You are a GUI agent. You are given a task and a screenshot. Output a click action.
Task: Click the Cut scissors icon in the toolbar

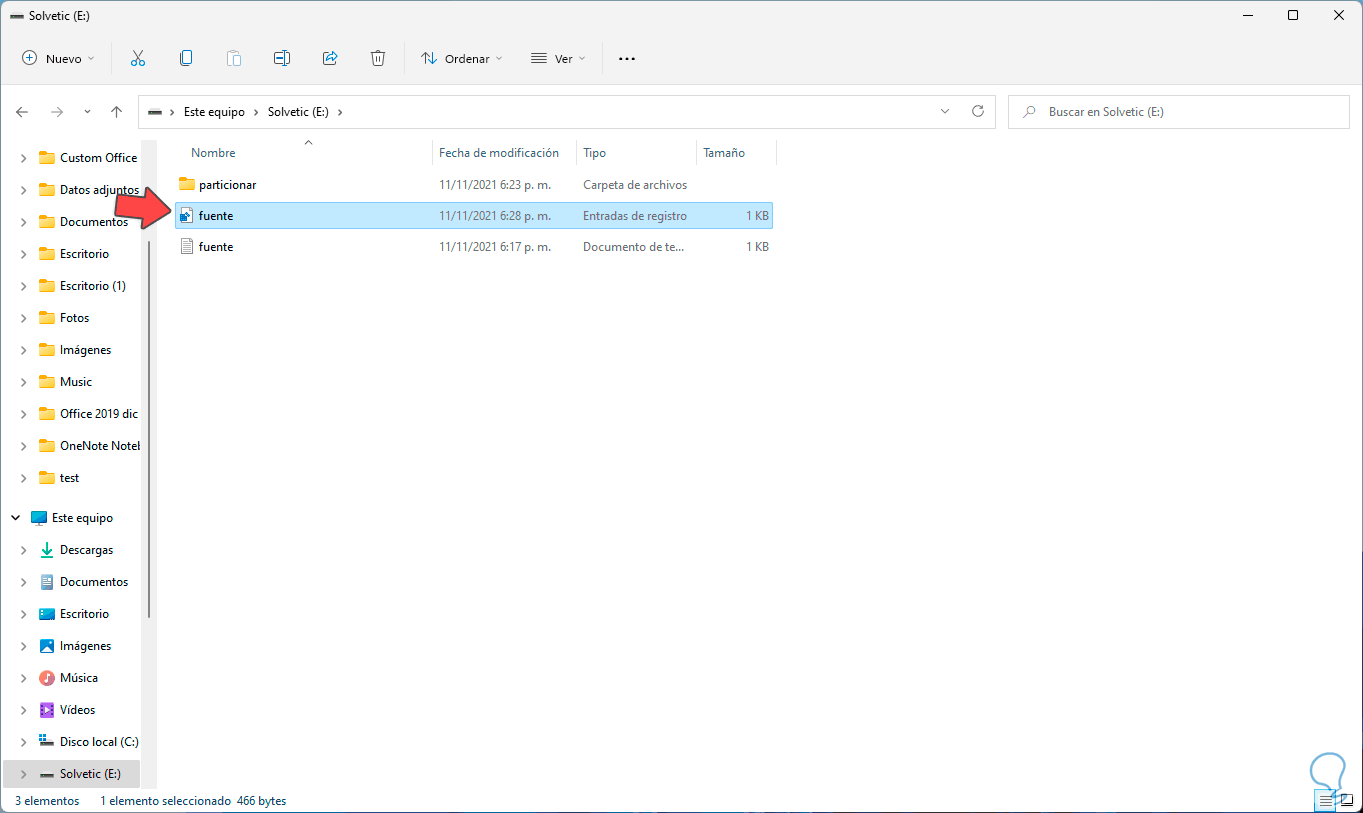138,59
